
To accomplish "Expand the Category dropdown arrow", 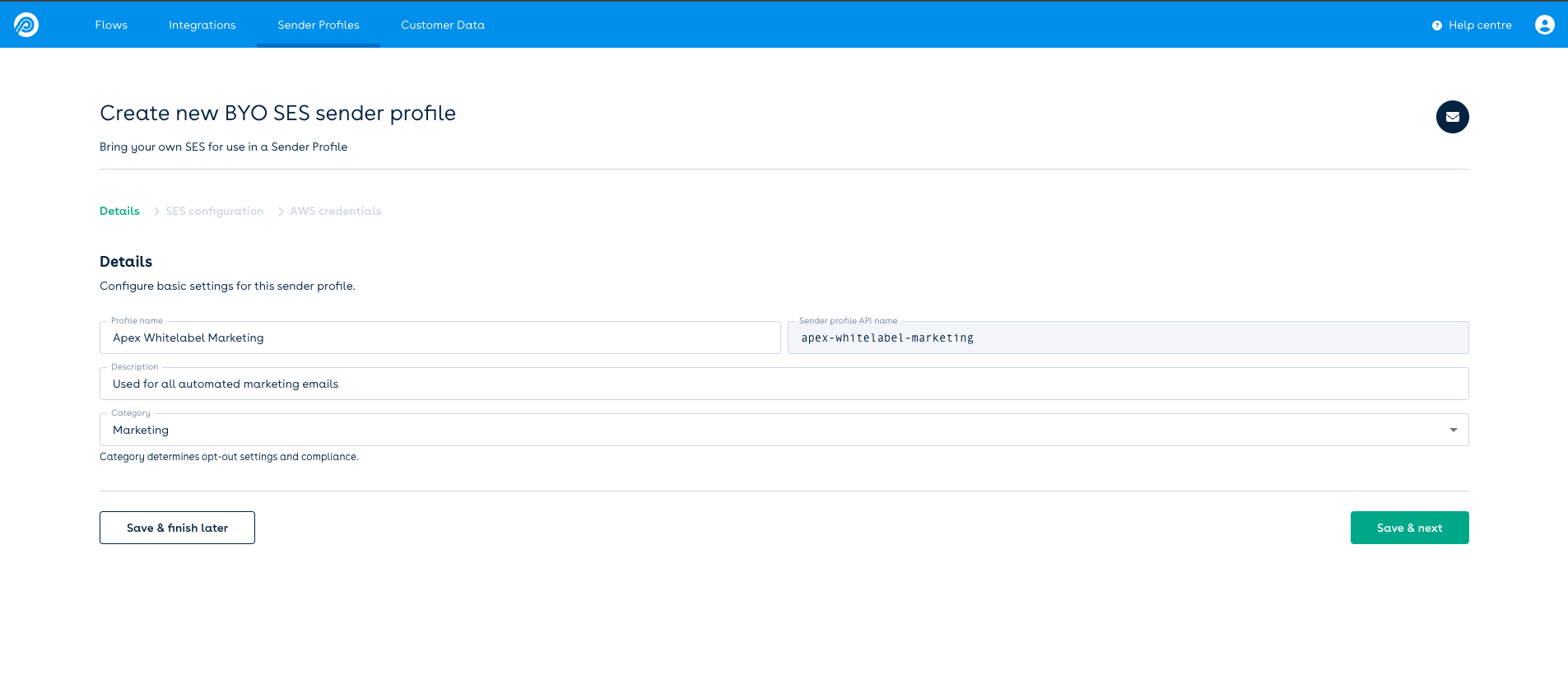I will pos(1453,430).
